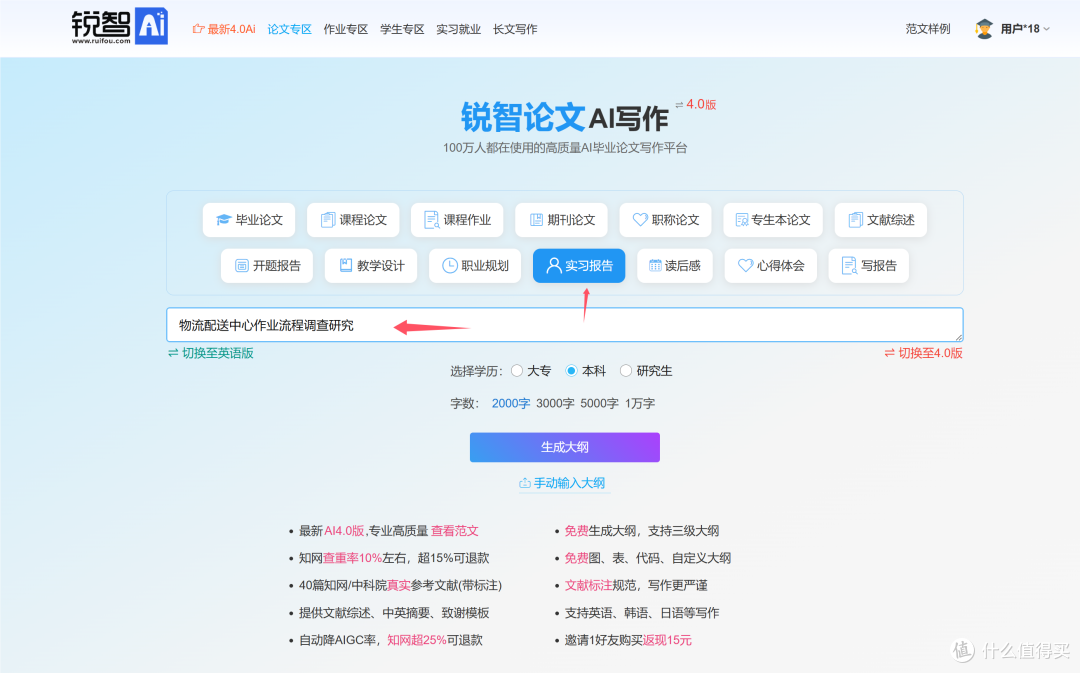Choose the 3000字 word count option

click(x=555, y=404)
